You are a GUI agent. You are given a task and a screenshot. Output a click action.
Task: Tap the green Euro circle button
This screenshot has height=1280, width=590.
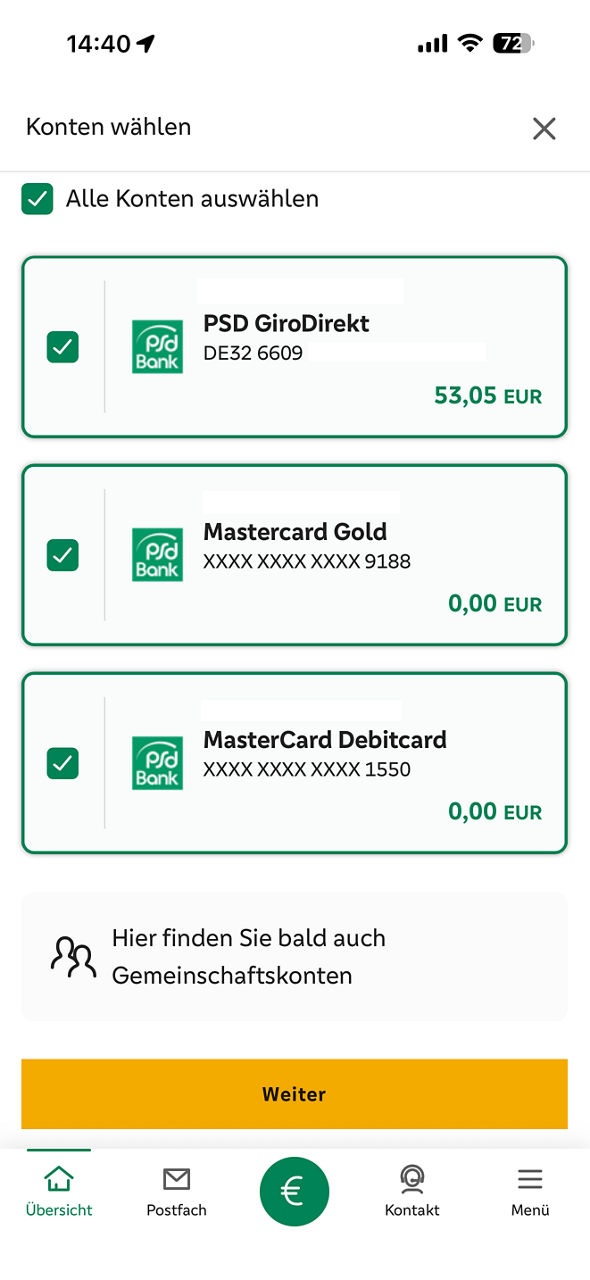pyautogui.click(x=294, y=1191)
